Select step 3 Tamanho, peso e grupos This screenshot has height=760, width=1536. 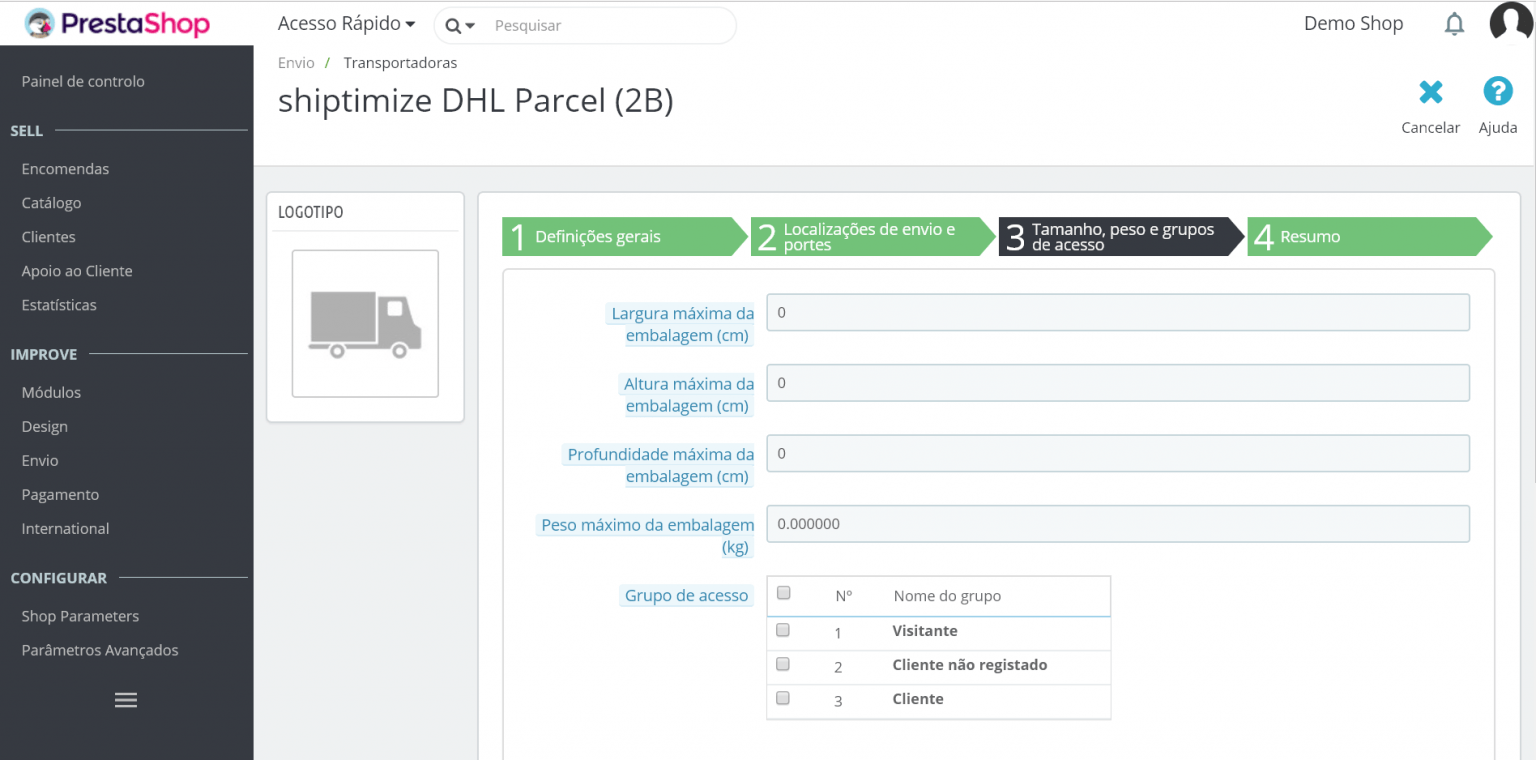(x=1121, y=237)
